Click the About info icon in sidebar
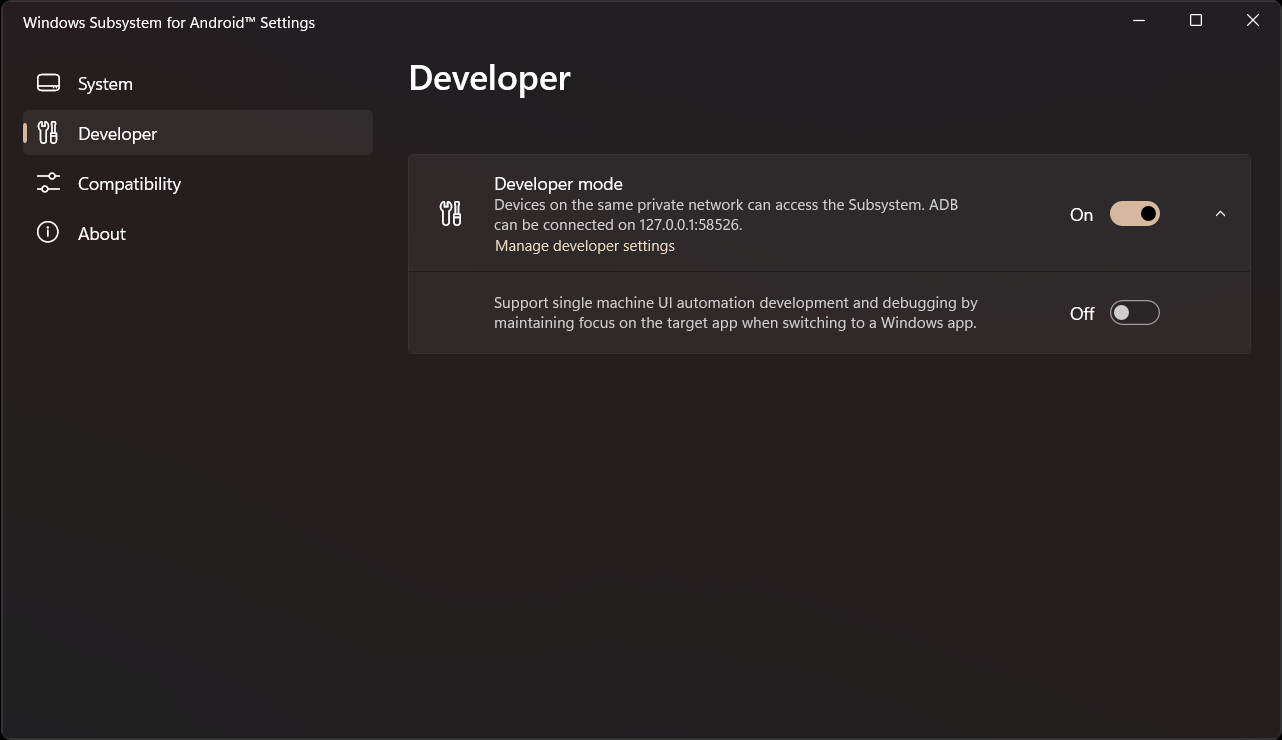Screen dimensions: 1282x740 click(x=48, y=233)
